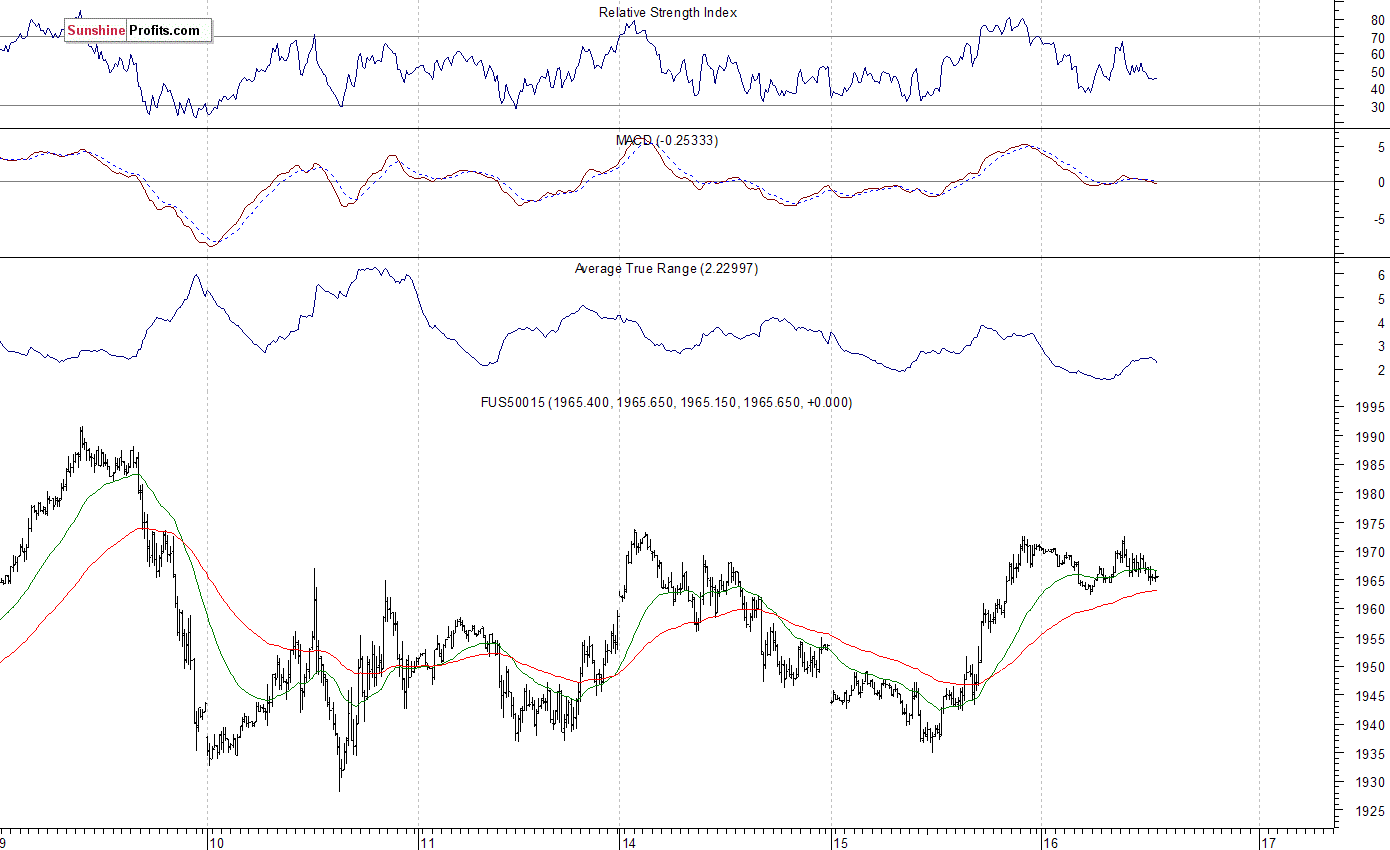Click price axis label 1965
This screenshot has width=1390, height=850.
coord(1372,581)
